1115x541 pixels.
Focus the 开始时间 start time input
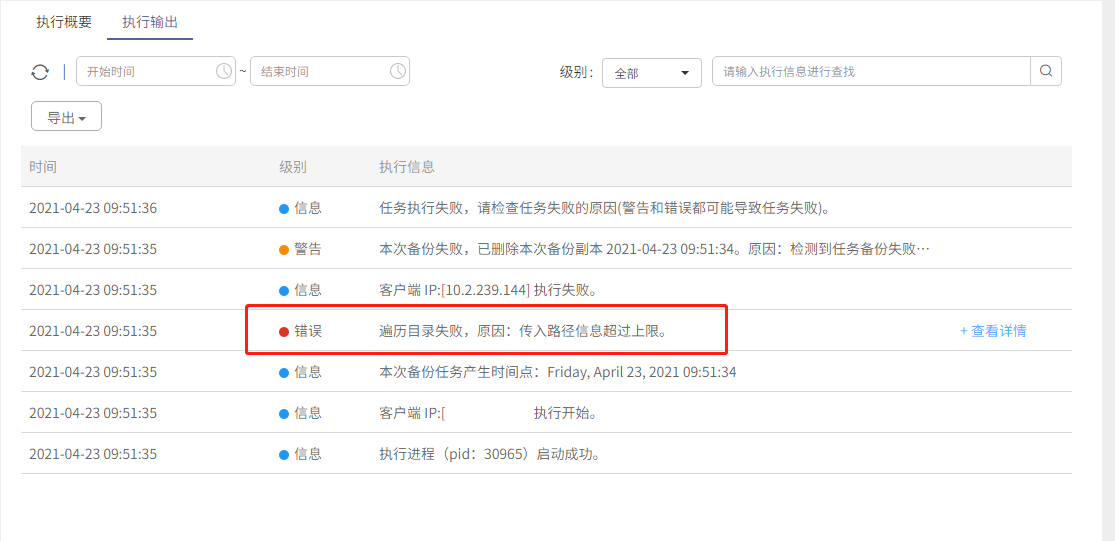point(156,71)
